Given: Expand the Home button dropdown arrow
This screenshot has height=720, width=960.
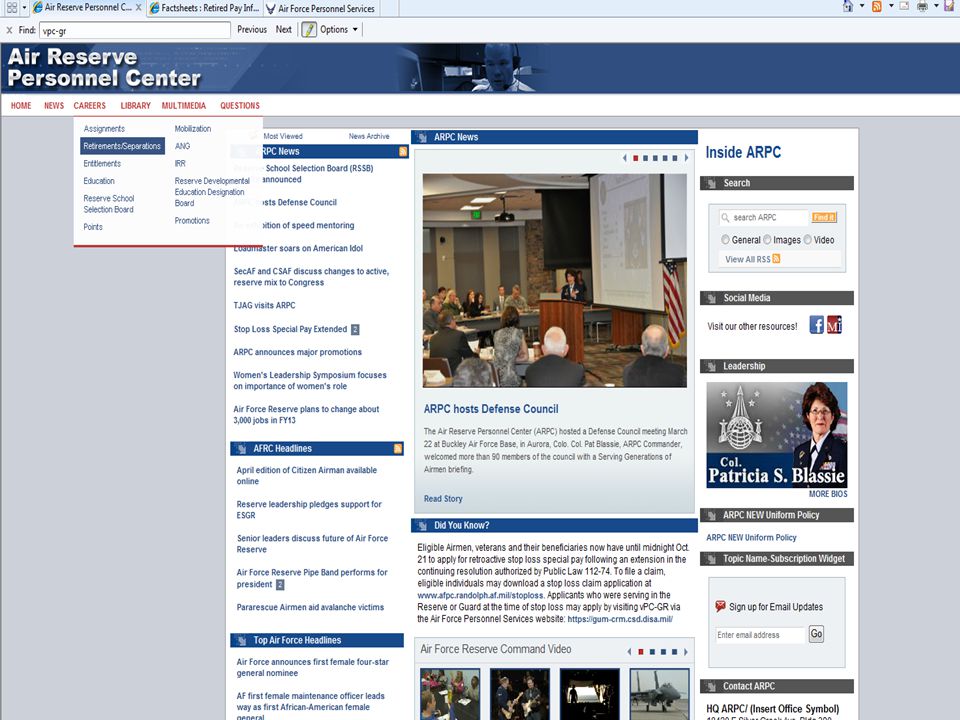Looking at the screenshot, I should tap(862, 6).
